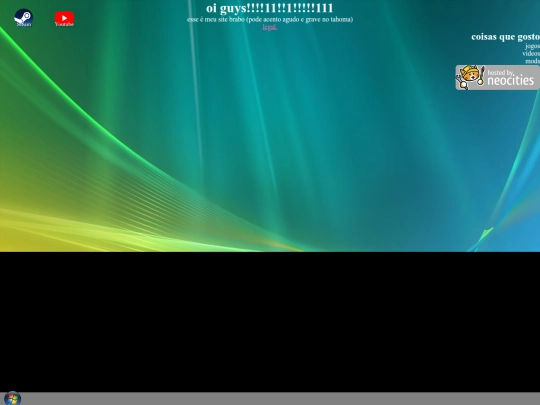The image size is (540, 405).
Task: Open the 'vídeos' link
Action: (531, 53)
